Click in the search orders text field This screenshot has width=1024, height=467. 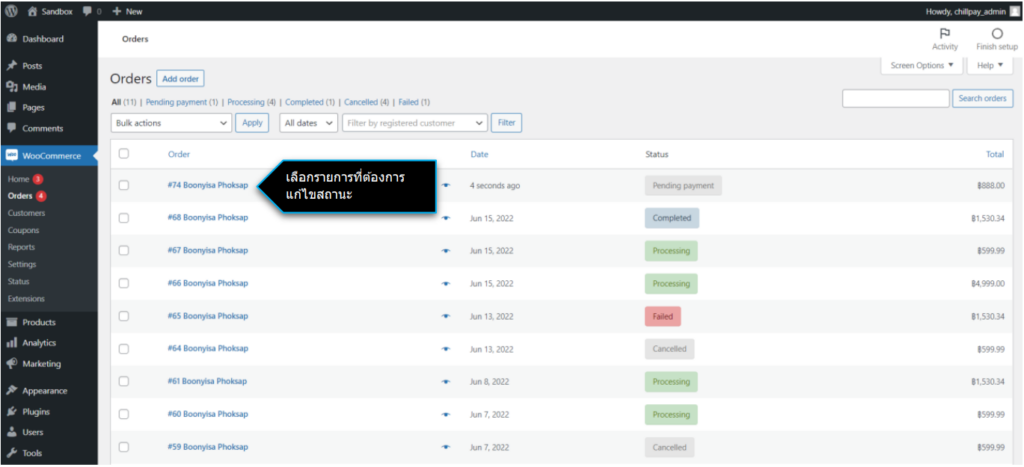coord(895,99)
